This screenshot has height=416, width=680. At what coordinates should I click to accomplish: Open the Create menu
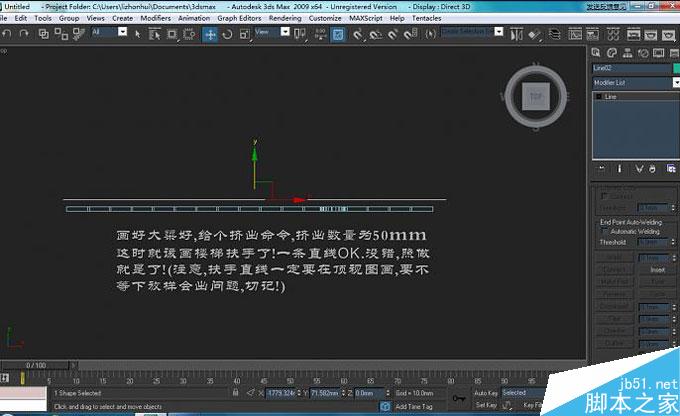tap(123, 18)
